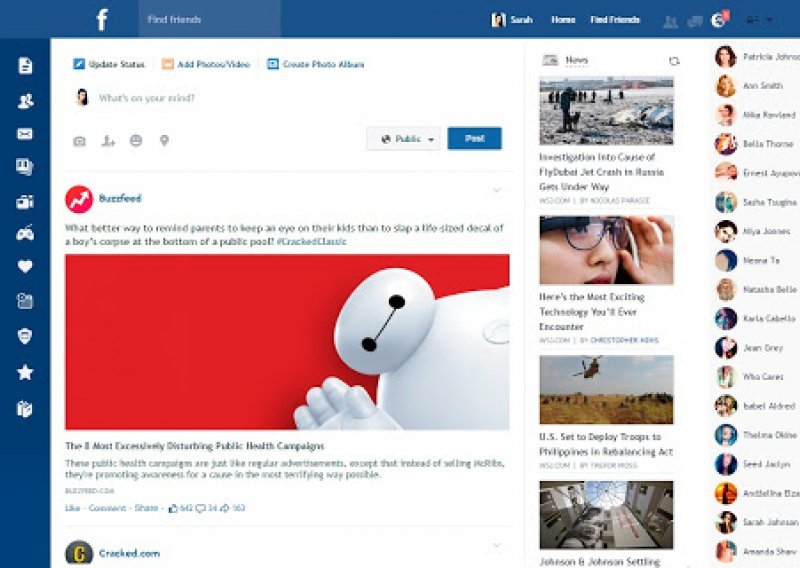Open Find Friends in the header
This screenshot has height=568, width=800.
[x=615, y=20]
